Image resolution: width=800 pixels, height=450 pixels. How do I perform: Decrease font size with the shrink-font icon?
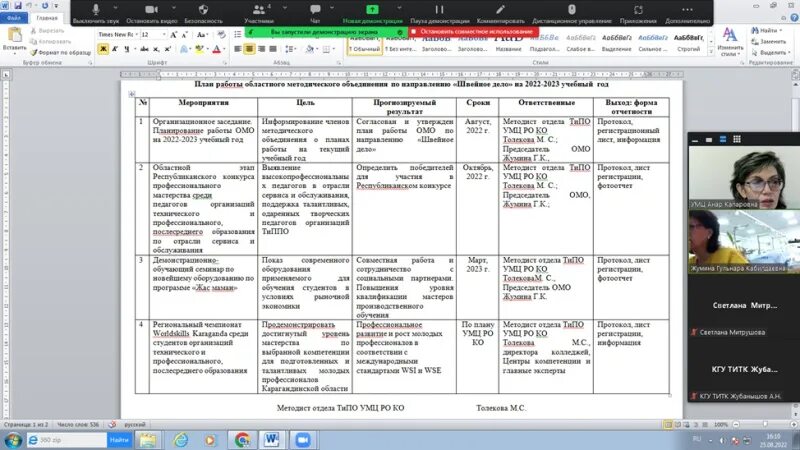[x=184, y=34]
